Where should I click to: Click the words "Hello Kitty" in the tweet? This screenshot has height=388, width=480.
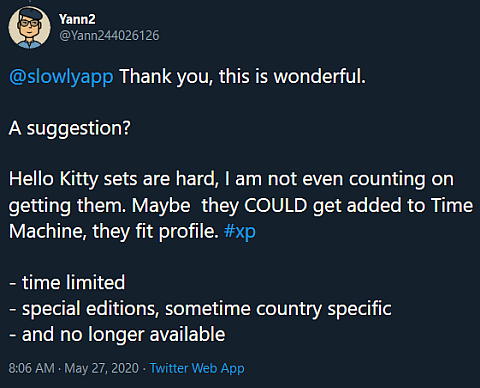pyautogui.click(x=54, y=179)
